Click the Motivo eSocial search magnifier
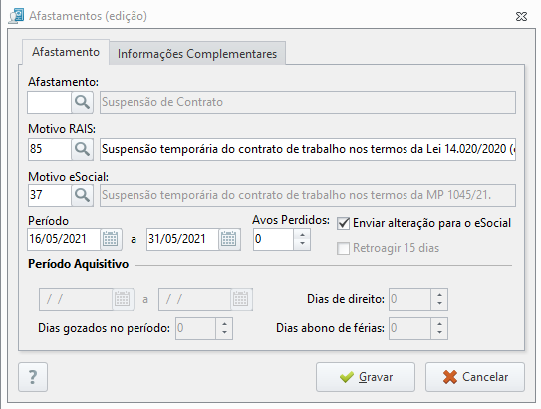 click(x=82, y=195)
